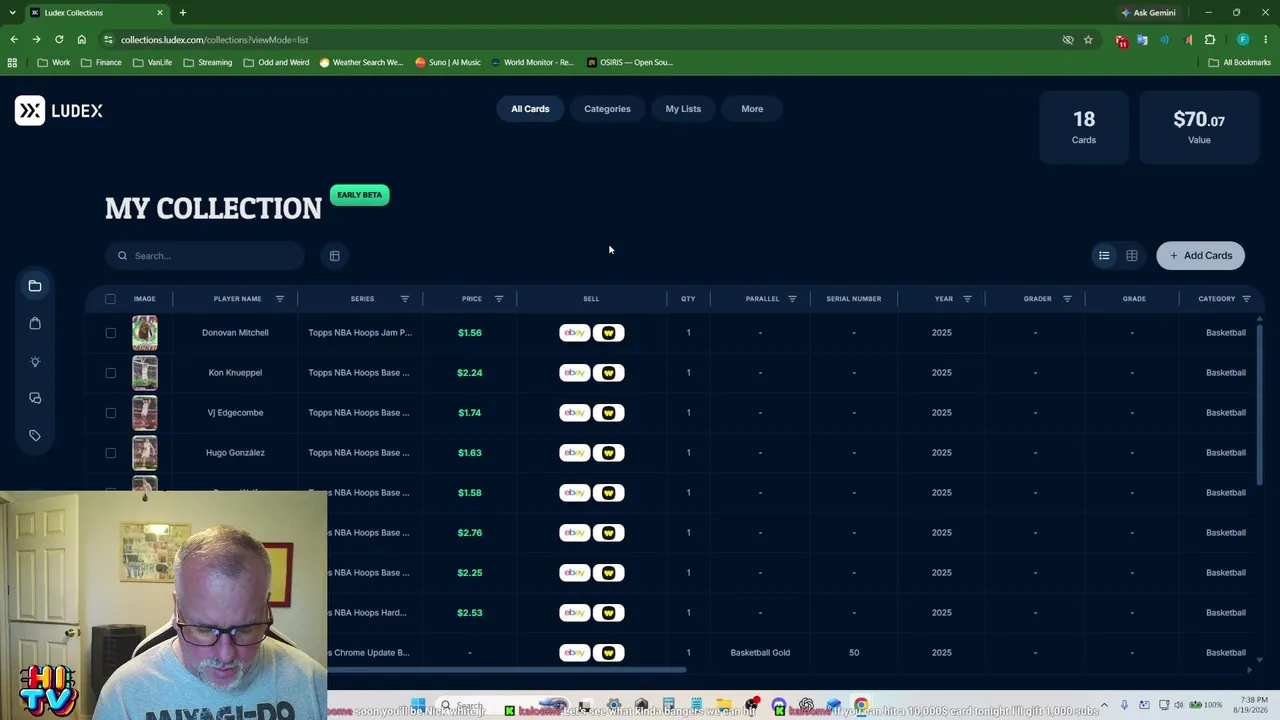
Task: Sell Kon Knueppel card on eBay
Action: tap(575, 373)
